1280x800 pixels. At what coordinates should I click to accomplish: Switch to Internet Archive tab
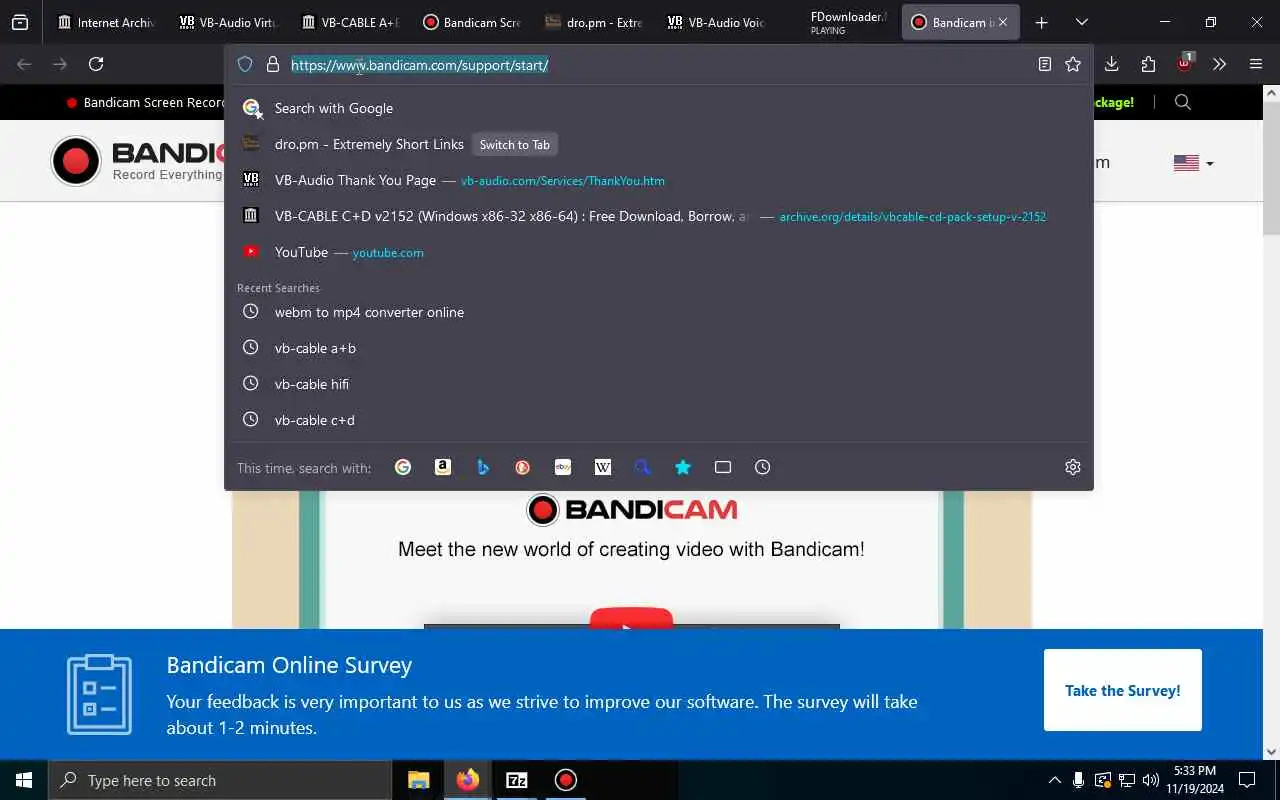coord(106,22)
